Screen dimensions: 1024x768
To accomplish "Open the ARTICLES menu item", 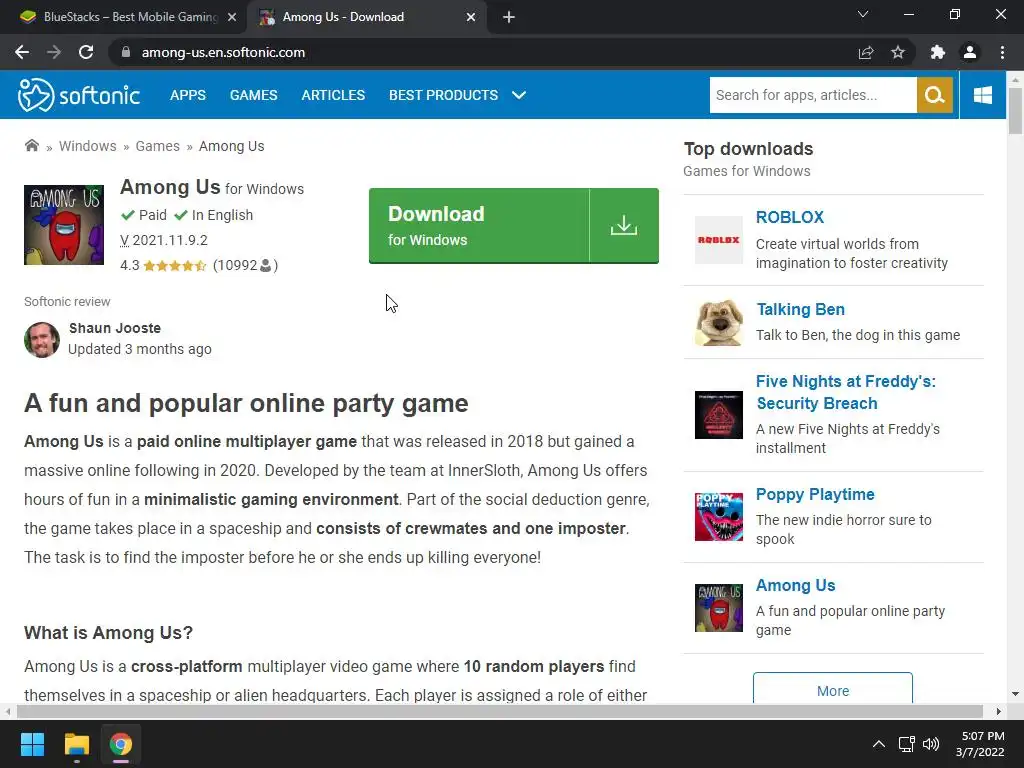I will tap(333, 95).
